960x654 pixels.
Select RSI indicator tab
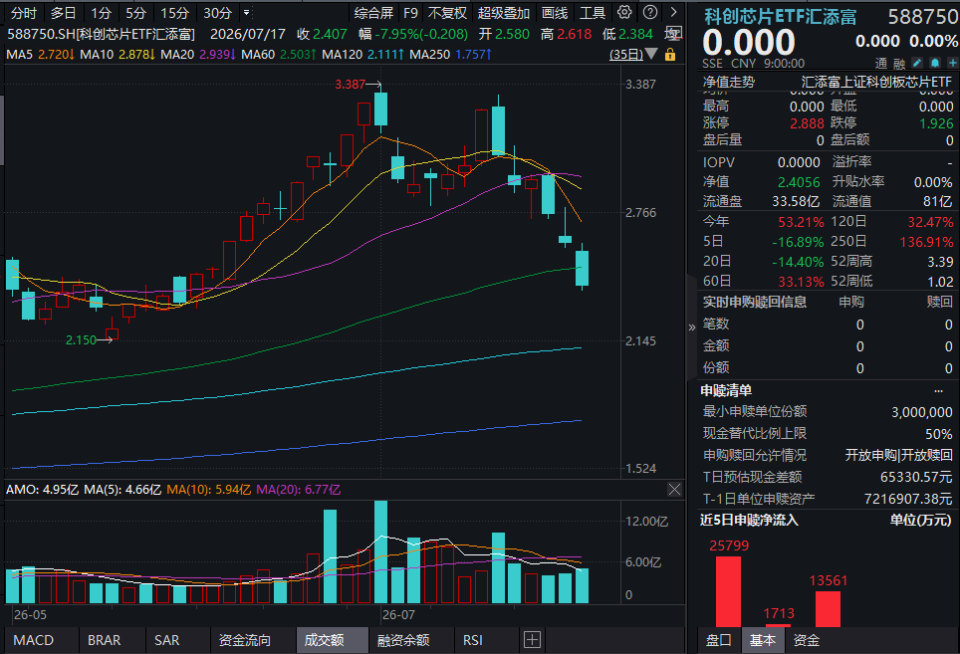pyautogui.click(x=473, y=640)
